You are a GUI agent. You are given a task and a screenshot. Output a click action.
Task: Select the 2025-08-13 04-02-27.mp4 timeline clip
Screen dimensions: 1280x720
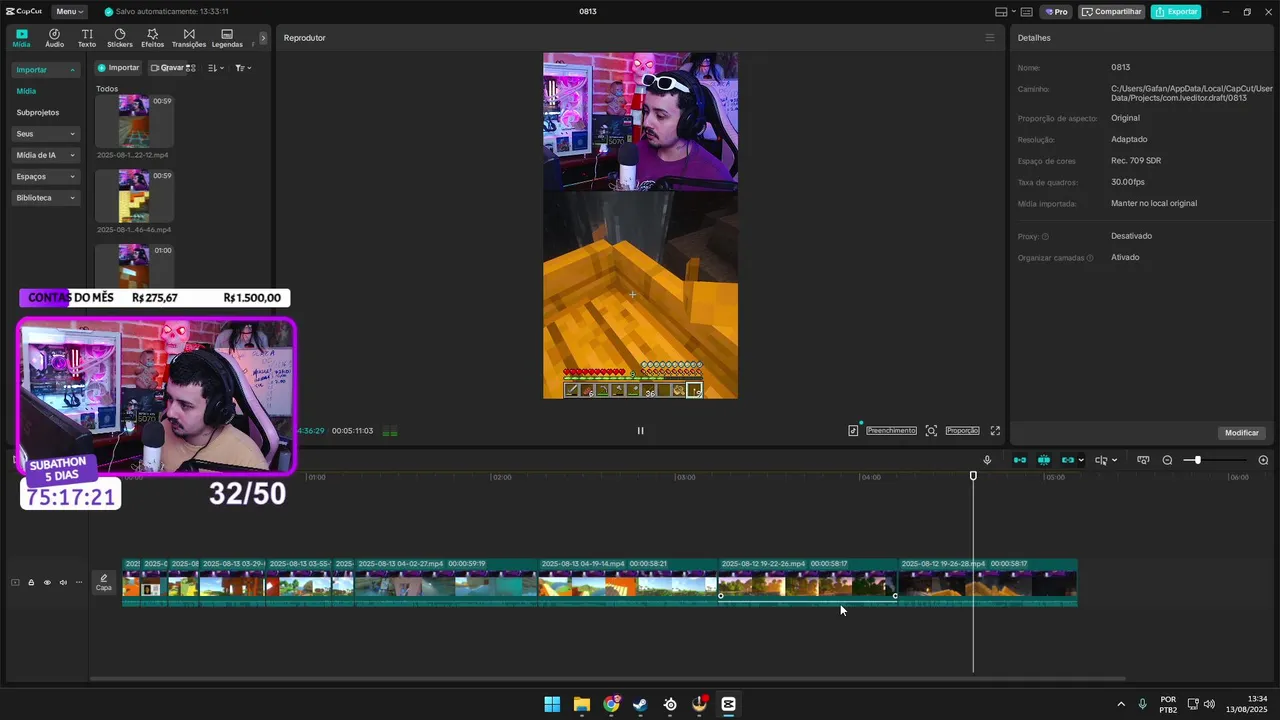pyautogui.click(x=446, y=583)
